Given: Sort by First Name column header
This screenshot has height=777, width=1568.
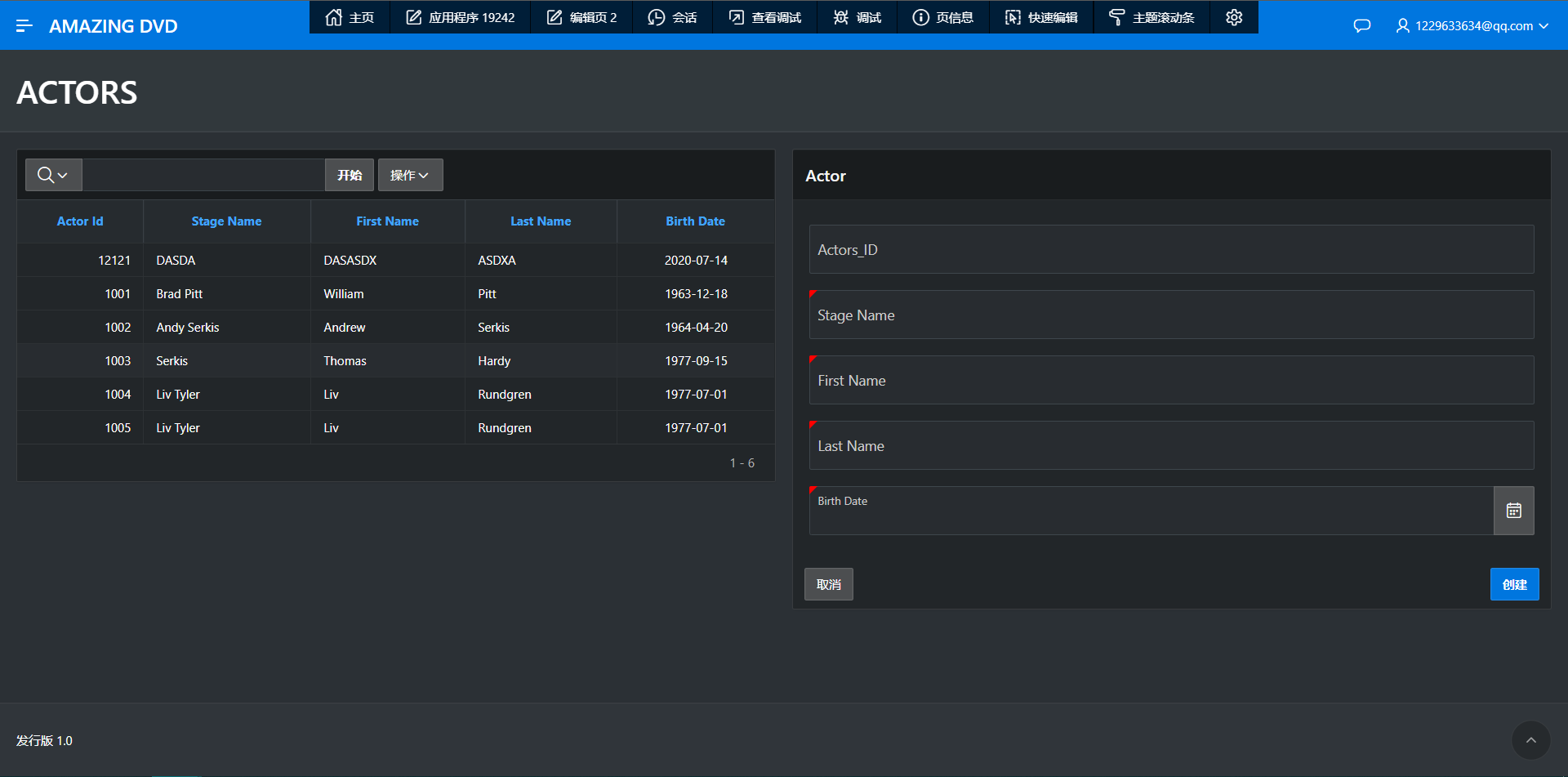Looking at the screenshot, I should pyautogui.click(x=387, y=221).
